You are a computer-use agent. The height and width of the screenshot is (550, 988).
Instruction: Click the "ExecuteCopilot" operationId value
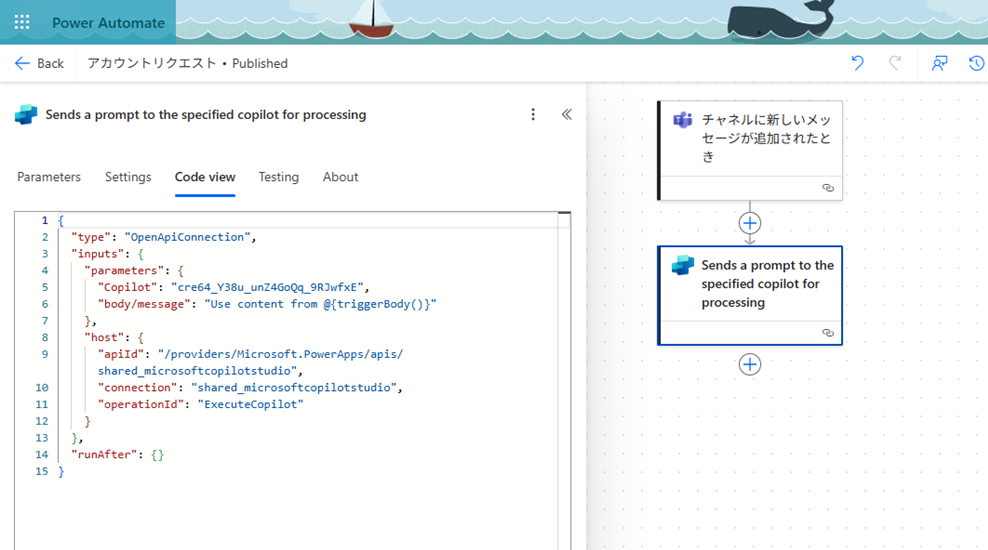coord(251,404)
